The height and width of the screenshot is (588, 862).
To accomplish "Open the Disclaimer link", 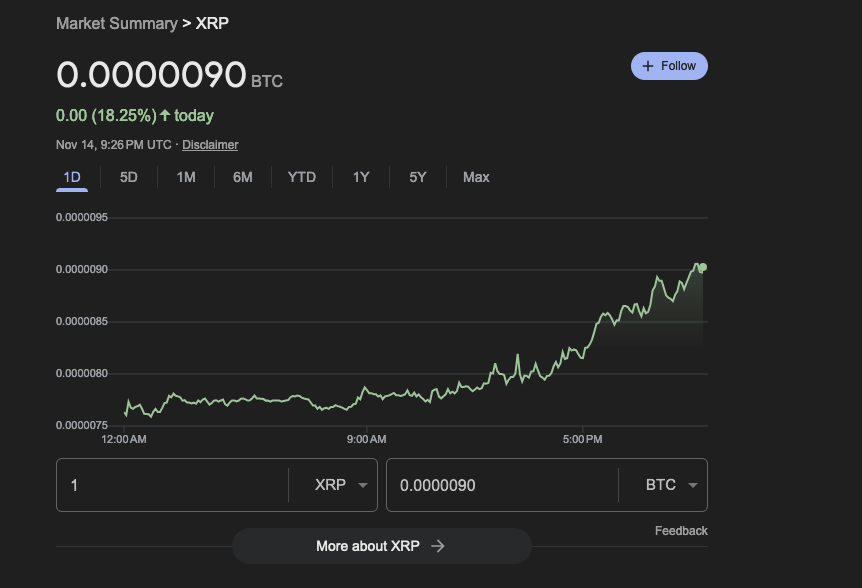I will tap(210, 145).
